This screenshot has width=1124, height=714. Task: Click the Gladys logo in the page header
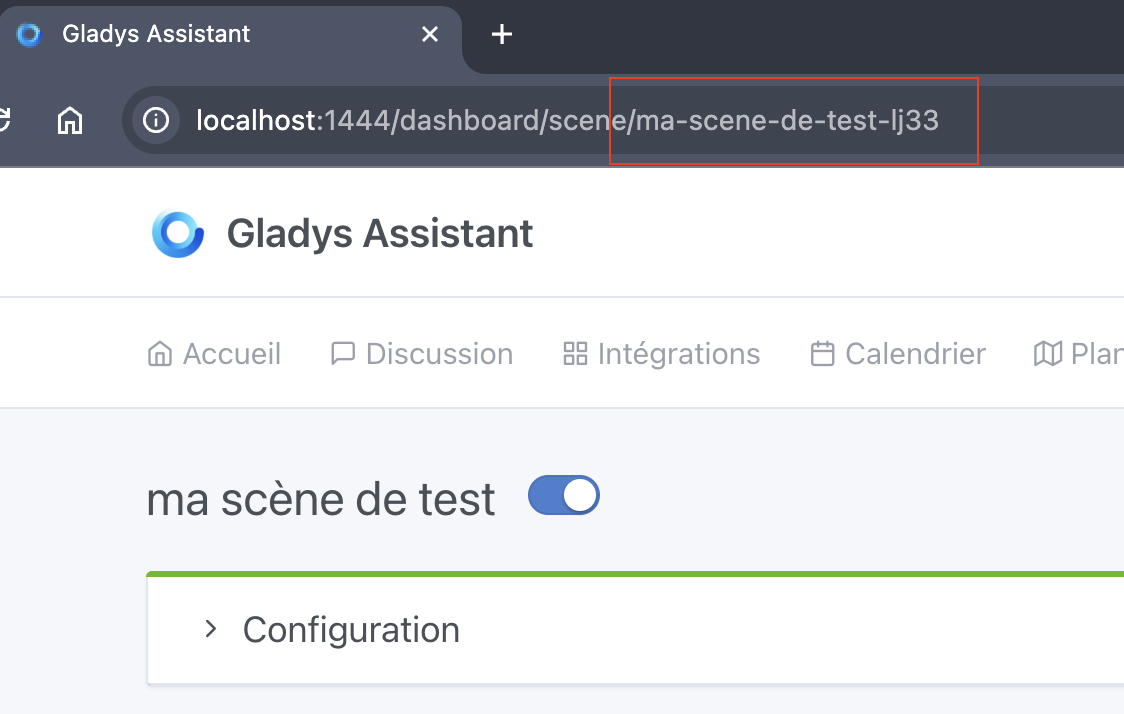pyautogui.click(x=178, y=234)
